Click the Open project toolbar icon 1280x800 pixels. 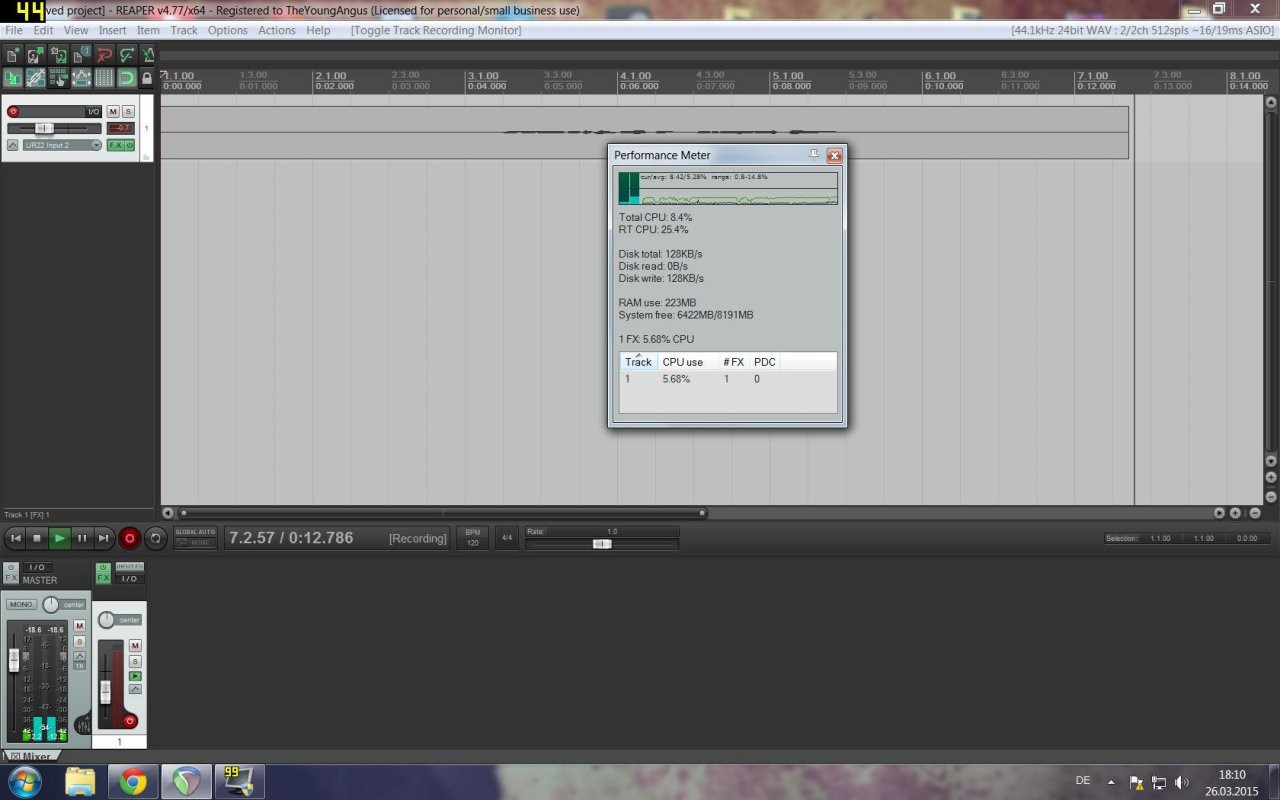(x=35, y=55)
